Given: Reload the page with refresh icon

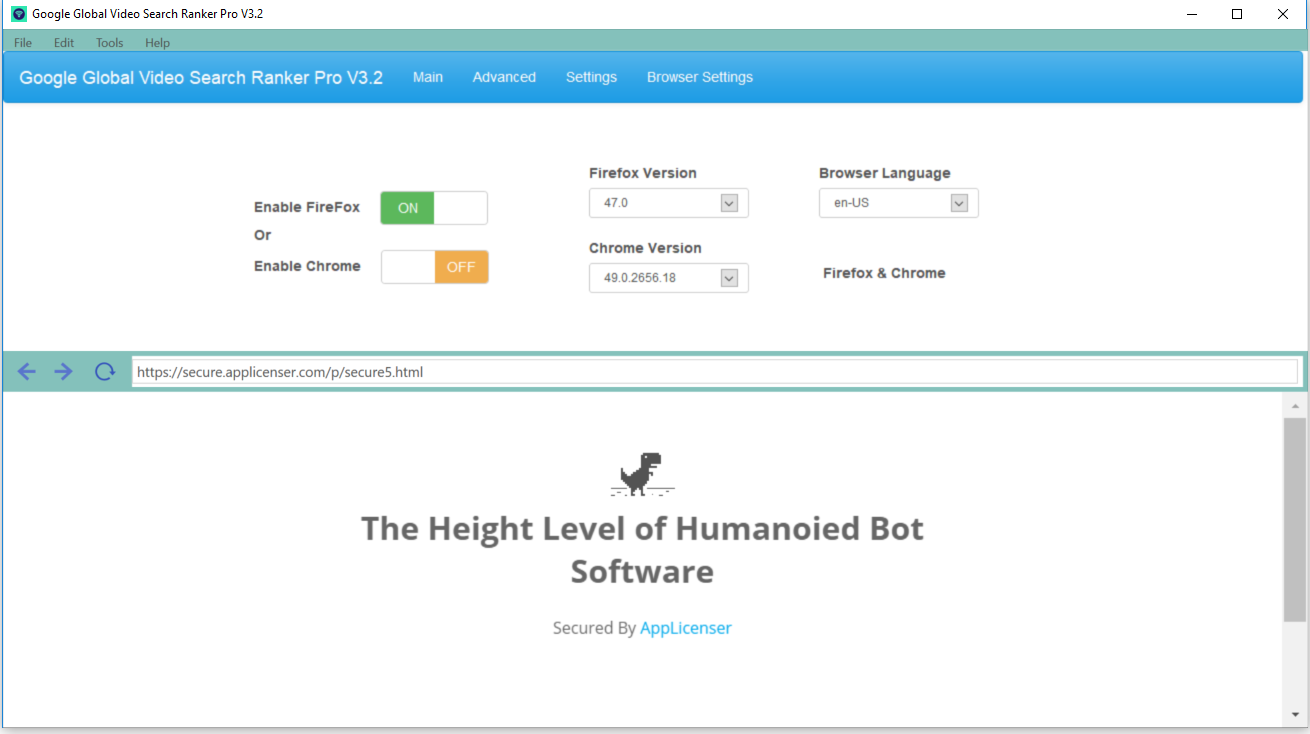Looking at the screenshot, I should pyautogui.click(x=105, y=372).
